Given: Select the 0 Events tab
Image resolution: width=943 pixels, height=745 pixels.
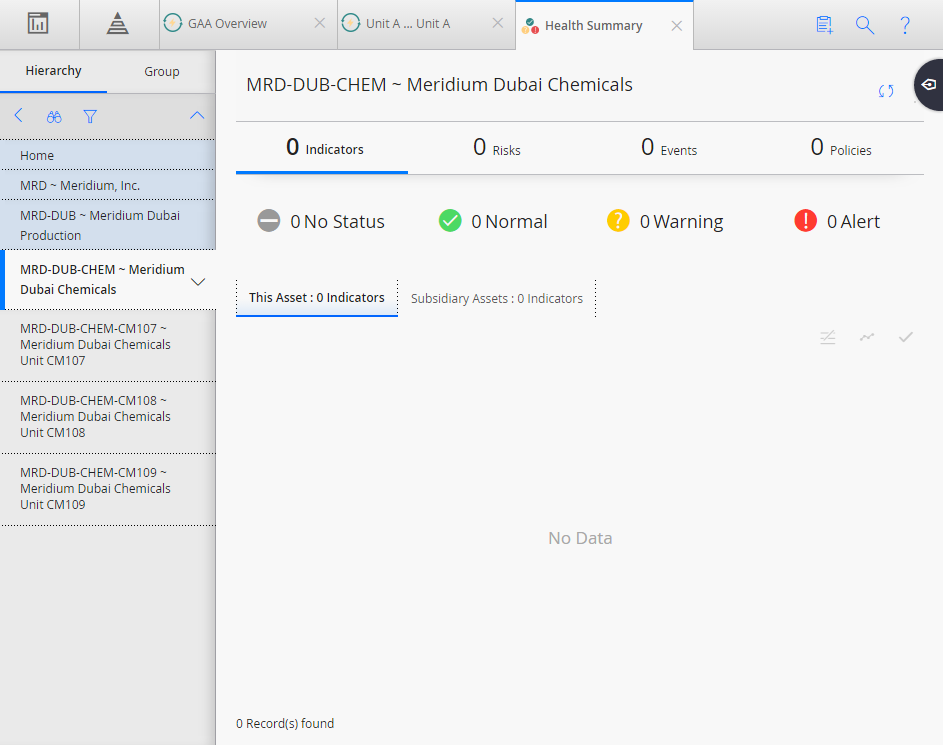Looking at the screenshot, I should pos(669,148).
